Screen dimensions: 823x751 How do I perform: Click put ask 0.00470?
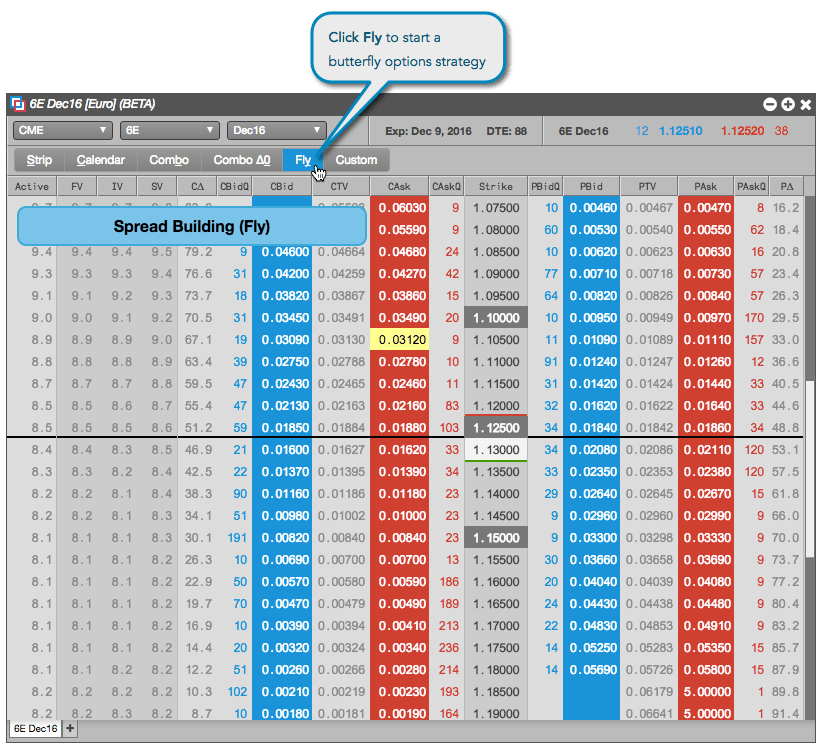click(706, 208)
